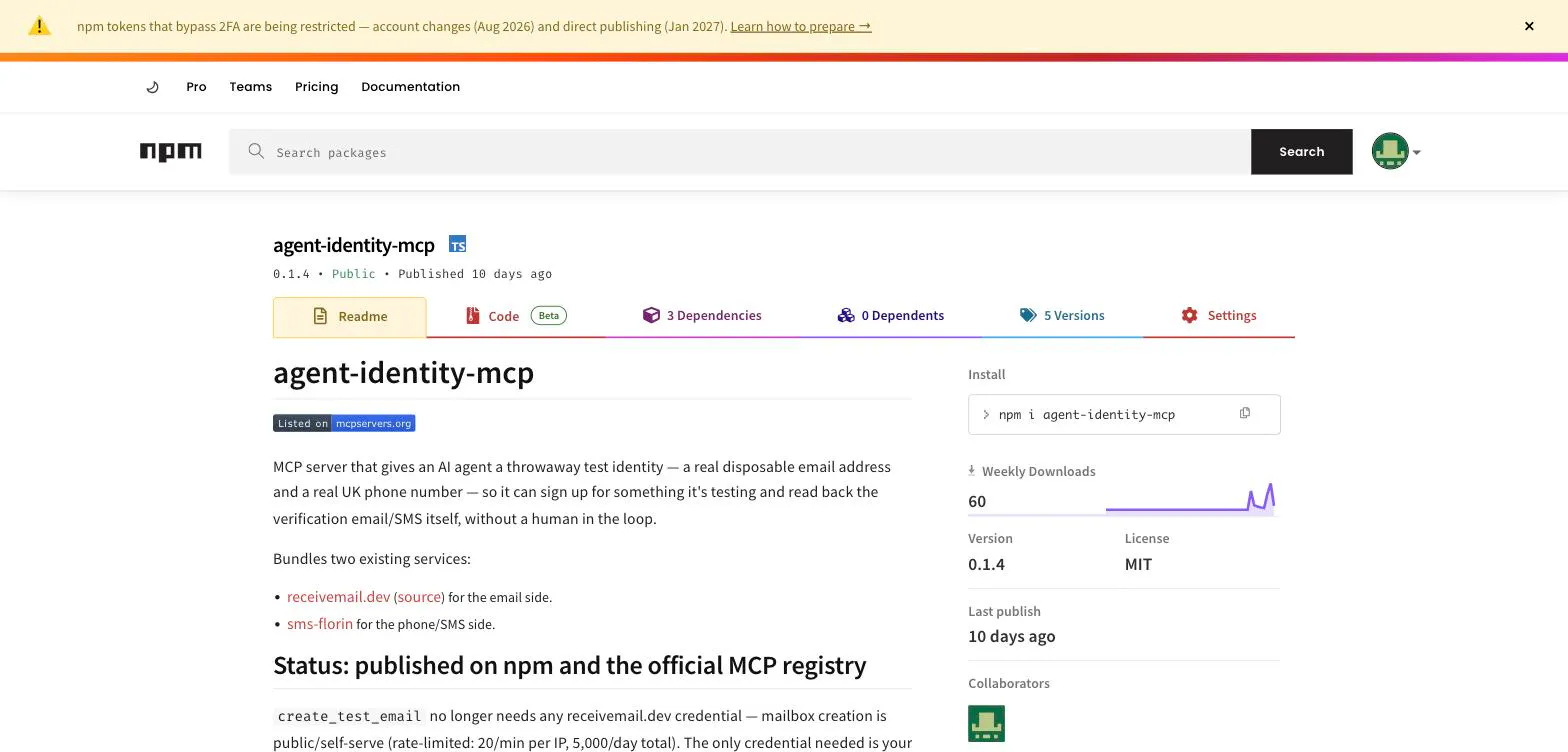Dismiss the 2FA notice banner
The height and width of the screenshot is (752, 1568).
click(1529, 26)
